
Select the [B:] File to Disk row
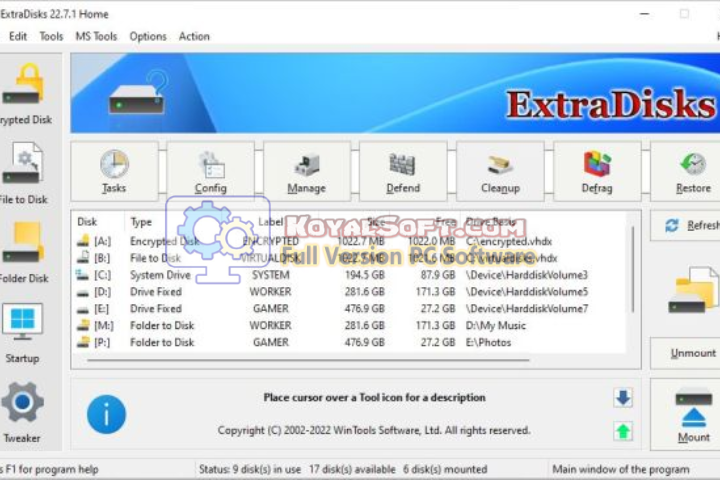[x=349, y=258]
